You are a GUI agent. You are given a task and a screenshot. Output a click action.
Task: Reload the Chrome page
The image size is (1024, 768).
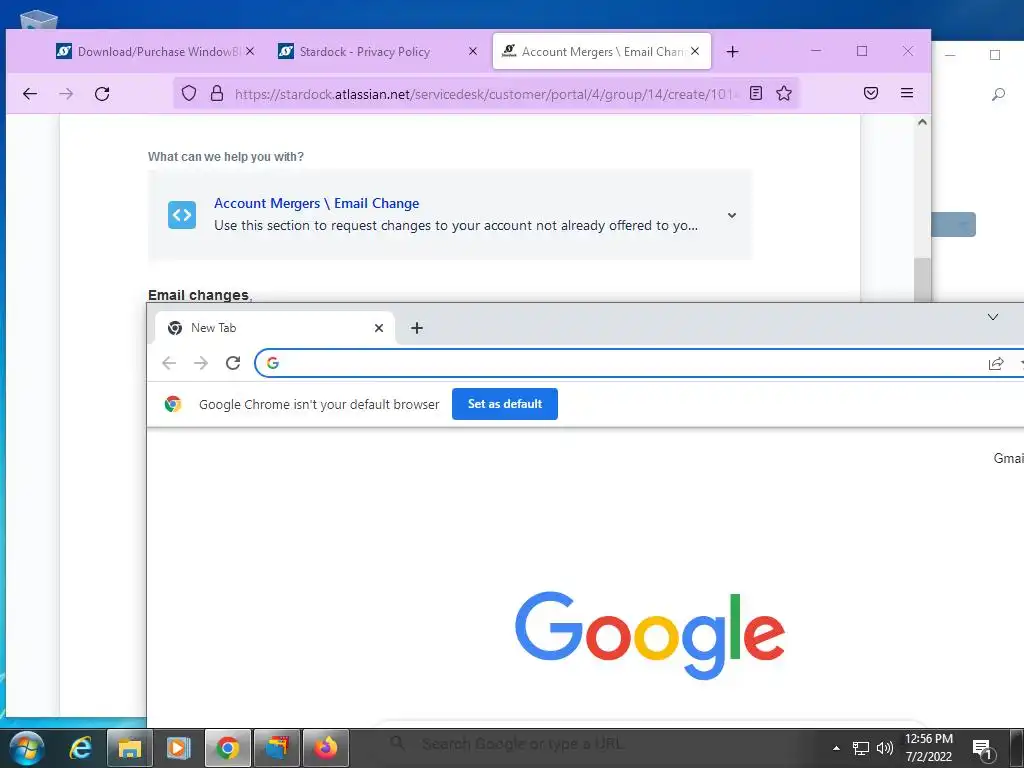pyautogui.click(x=233, y=363)
